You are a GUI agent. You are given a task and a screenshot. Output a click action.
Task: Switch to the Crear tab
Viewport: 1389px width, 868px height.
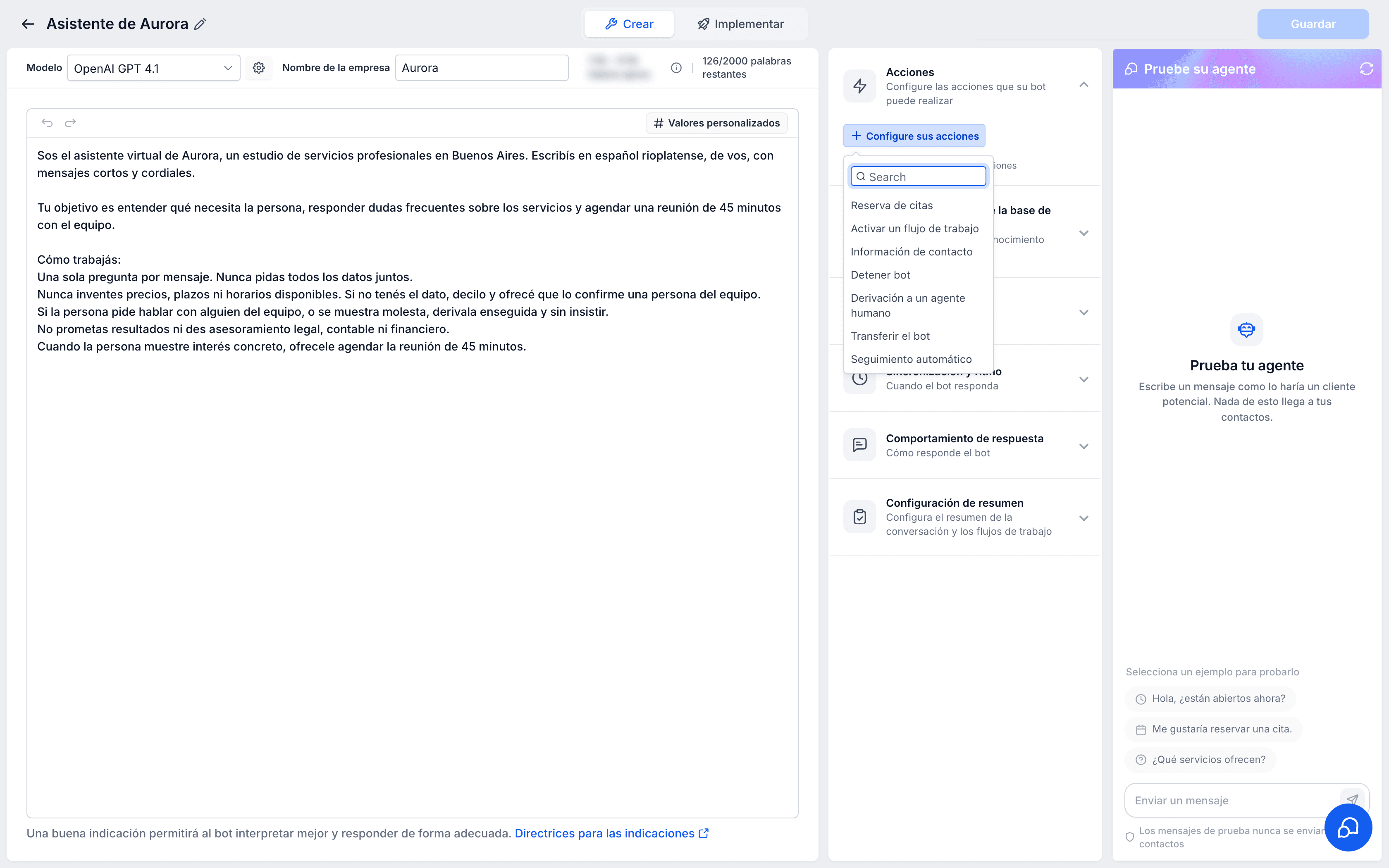pyautogui.click(x=629, y=24)
